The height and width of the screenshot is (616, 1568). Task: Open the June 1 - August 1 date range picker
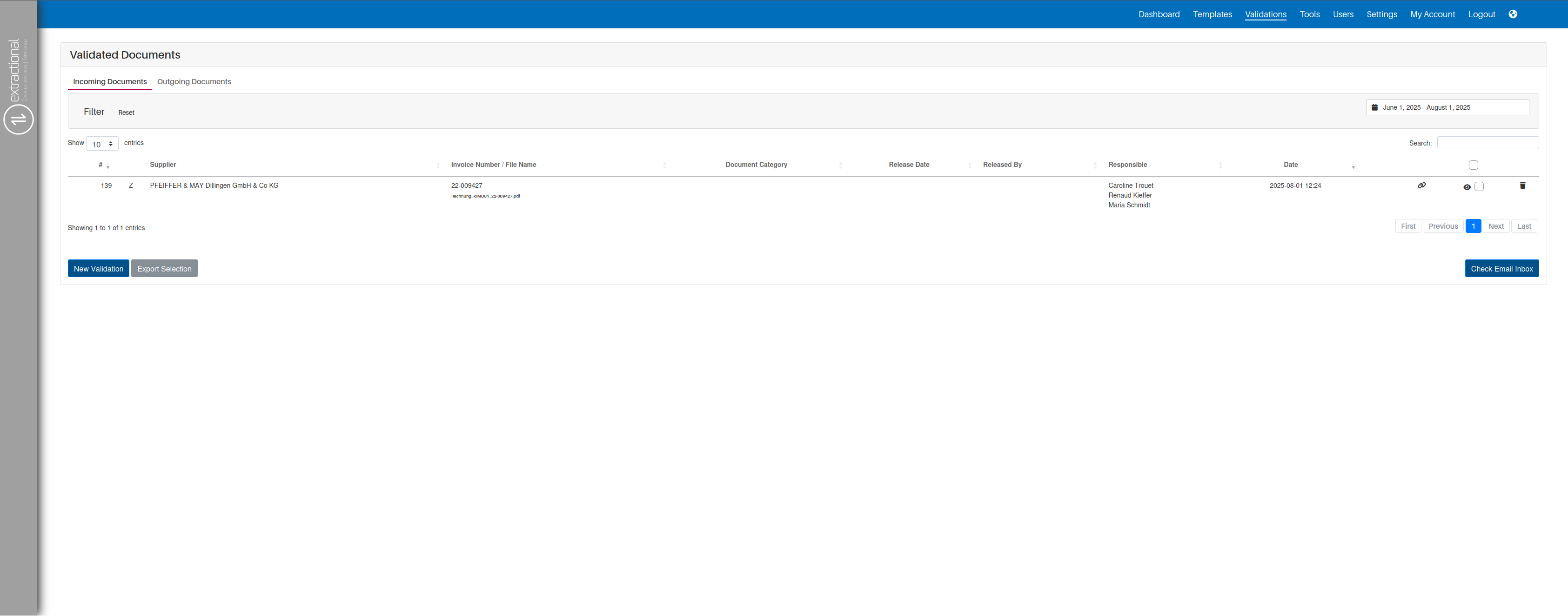click(x=1447, y=108)
